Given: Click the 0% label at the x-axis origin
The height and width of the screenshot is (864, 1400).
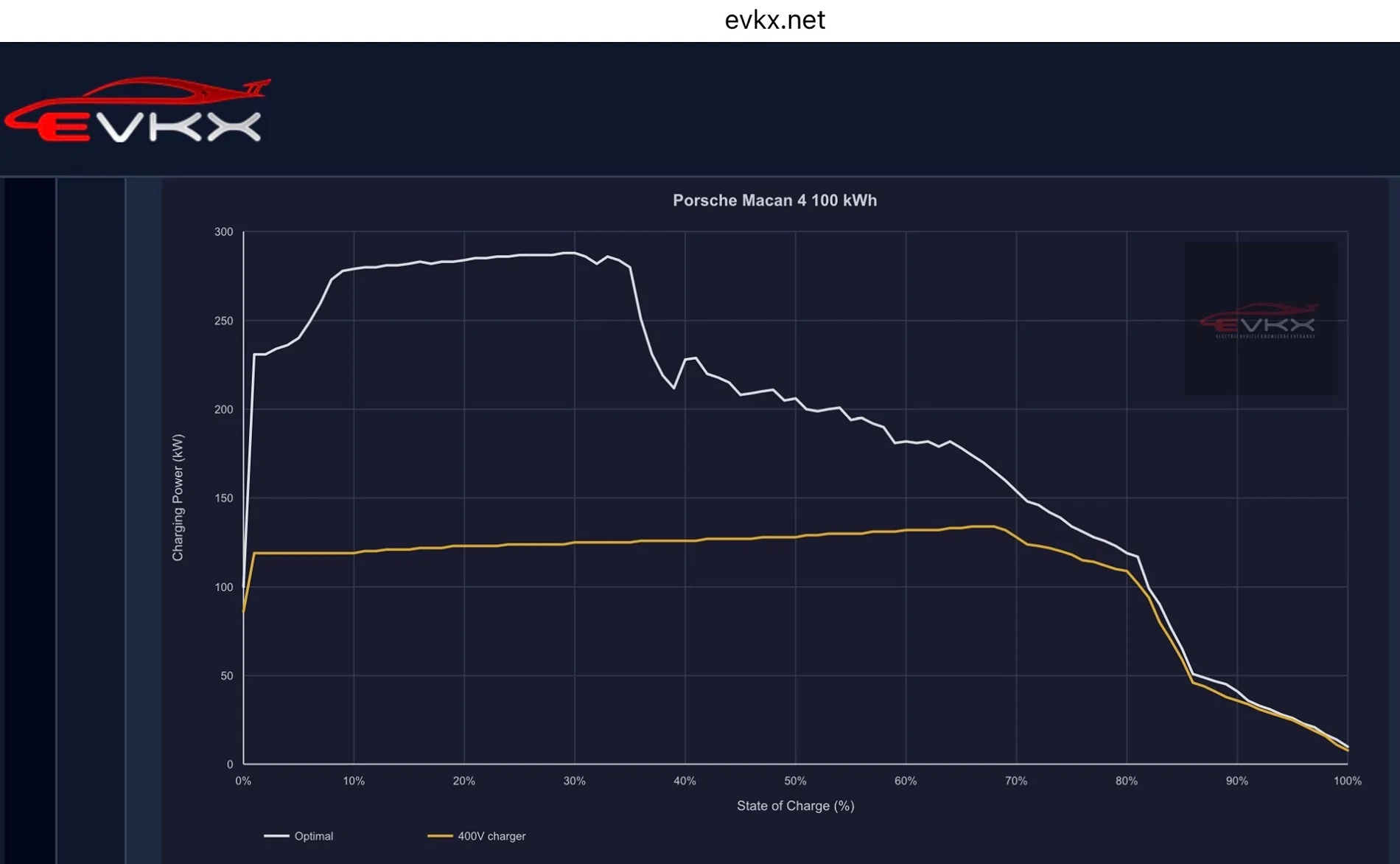Looking at the screenshot, I should (243, 781).
